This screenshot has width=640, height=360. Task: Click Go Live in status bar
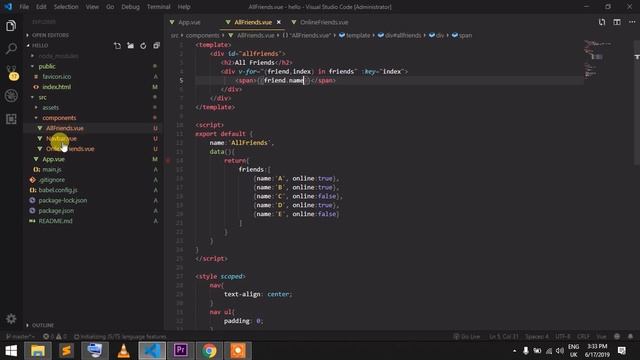467,337
